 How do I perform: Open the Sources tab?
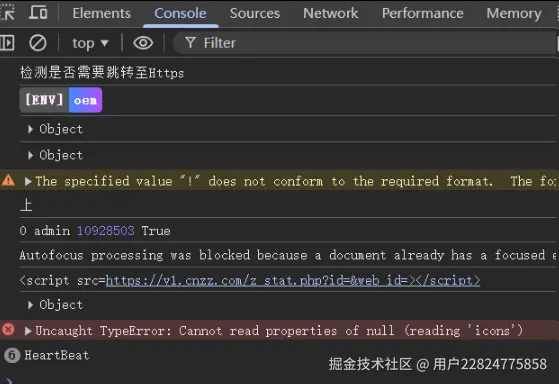click(255, 13)
